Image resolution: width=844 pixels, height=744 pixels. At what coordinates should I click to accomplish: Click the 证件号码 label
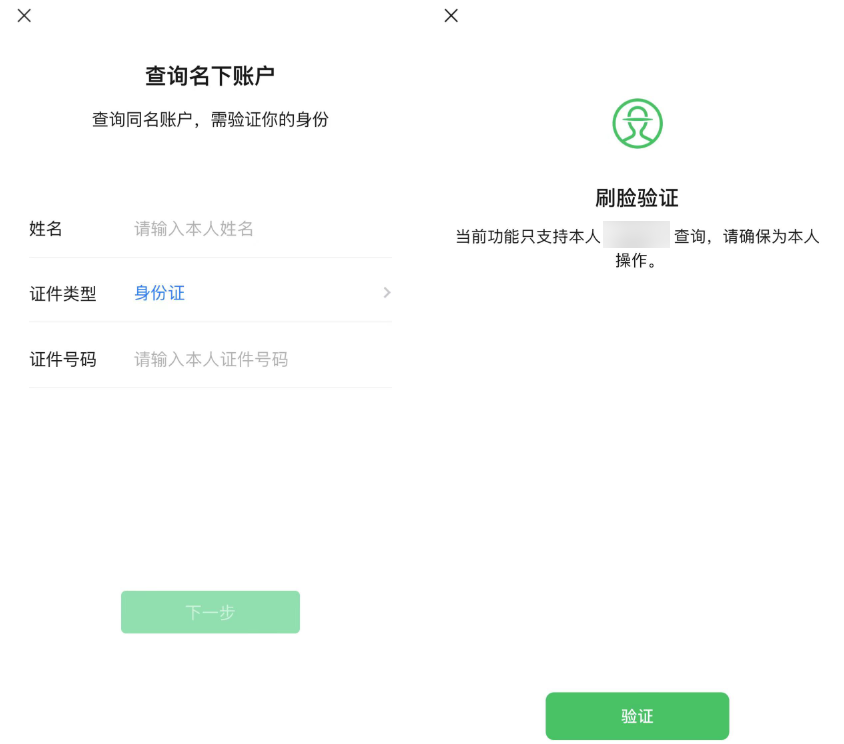pos(63,359)
